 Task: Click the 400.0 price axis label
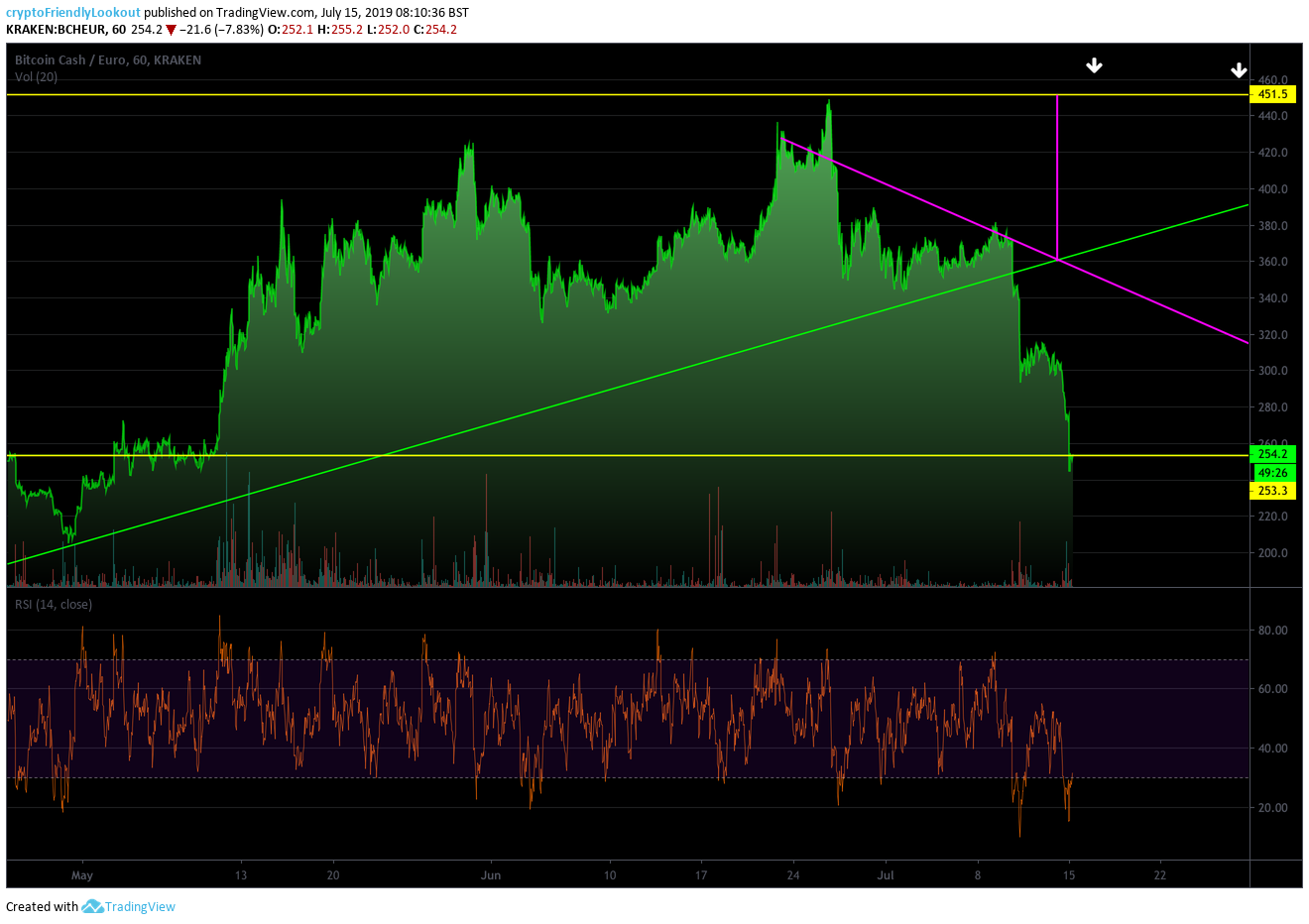click(x=1273, y=189)
